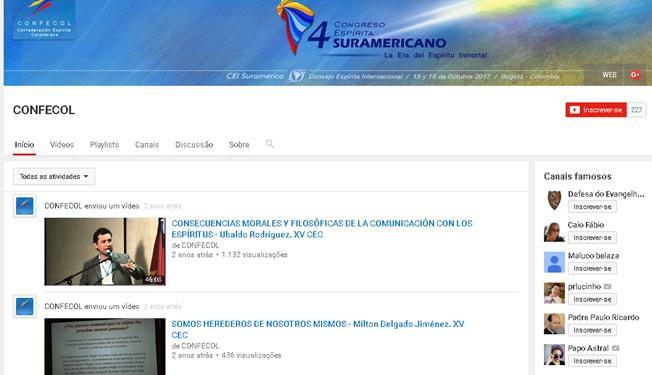Open the WEB link in banner

(609, 75)
